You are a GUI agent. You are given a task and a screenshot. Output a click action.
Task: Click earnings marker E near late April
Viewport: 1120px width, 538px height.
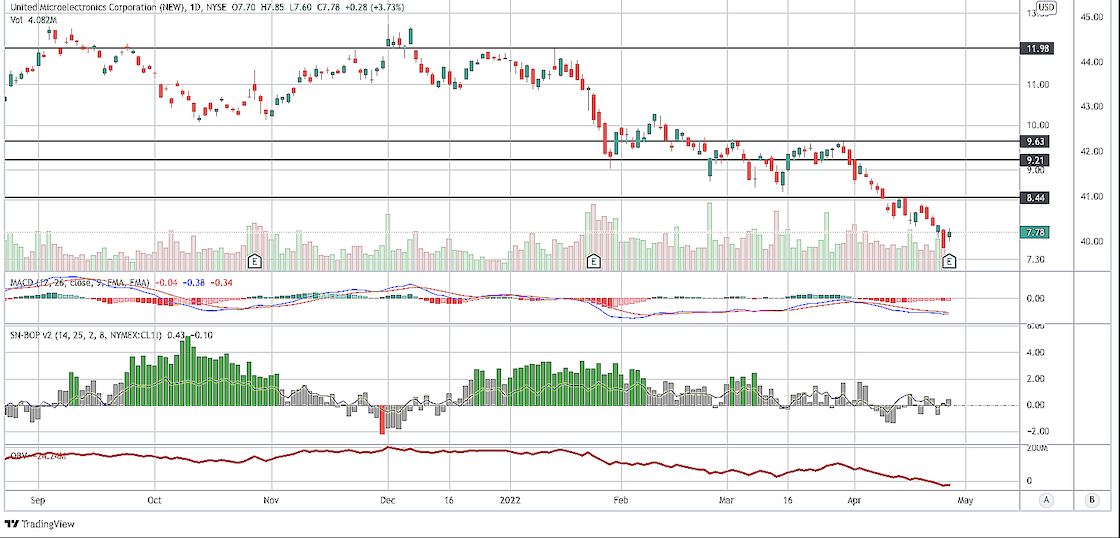tap(949, 262)
